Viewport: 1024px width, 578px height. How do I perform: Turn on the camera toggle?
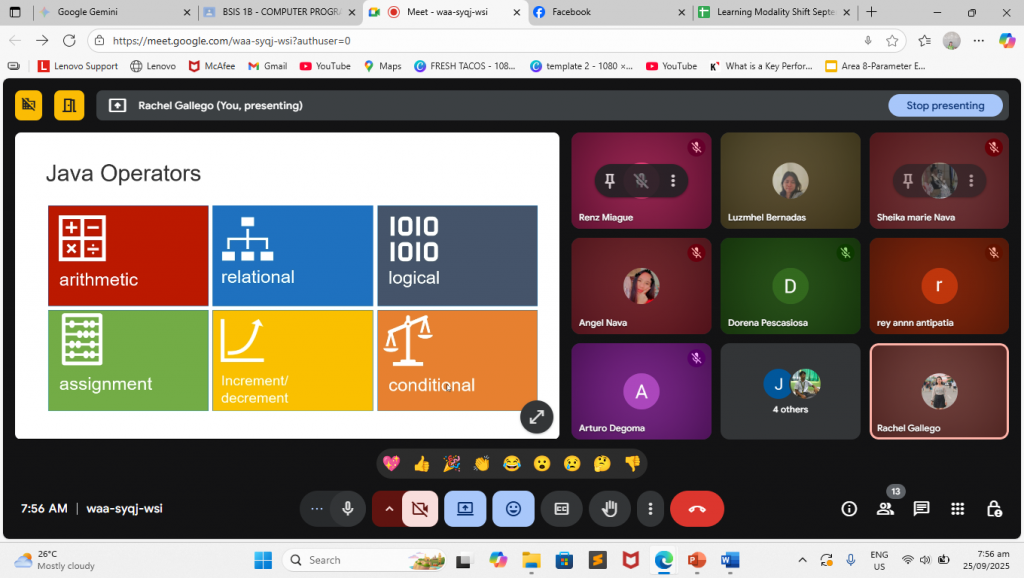(419, 508)
